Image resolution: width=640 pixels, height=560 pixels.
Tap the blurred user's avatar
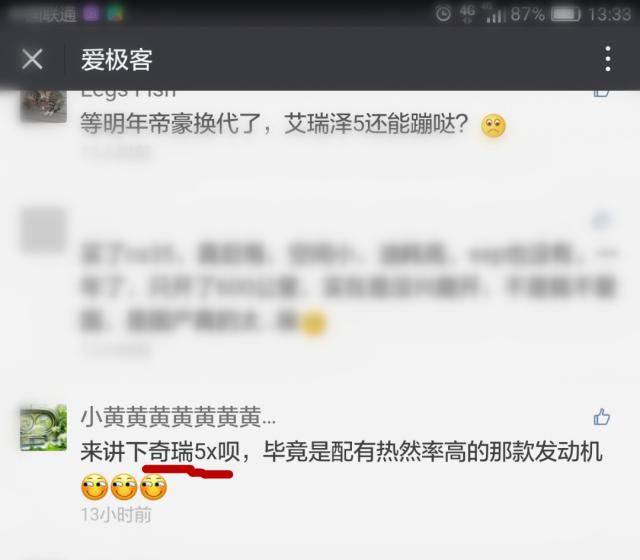click(43, 230)
